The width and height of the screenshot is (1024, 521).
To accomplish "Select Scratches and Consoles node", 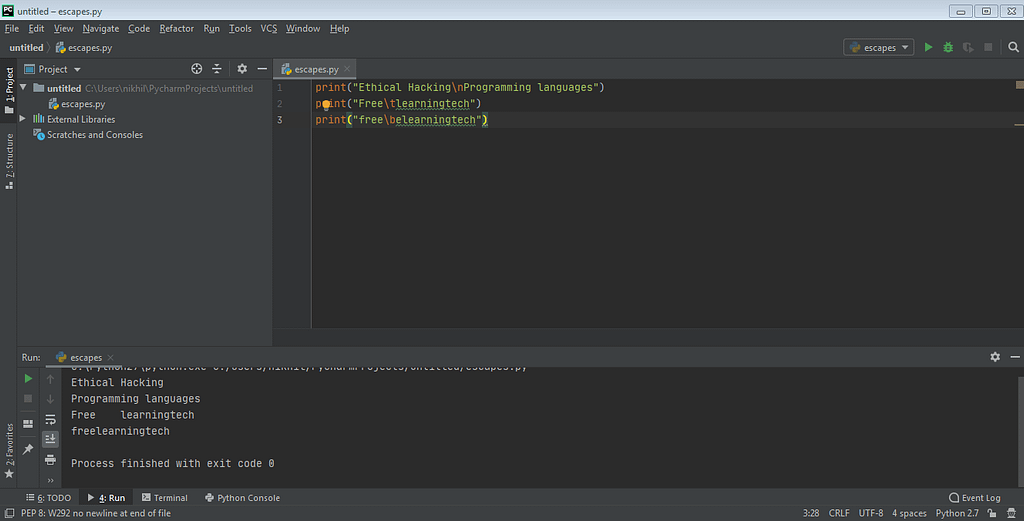I will (x=88, y=134).
